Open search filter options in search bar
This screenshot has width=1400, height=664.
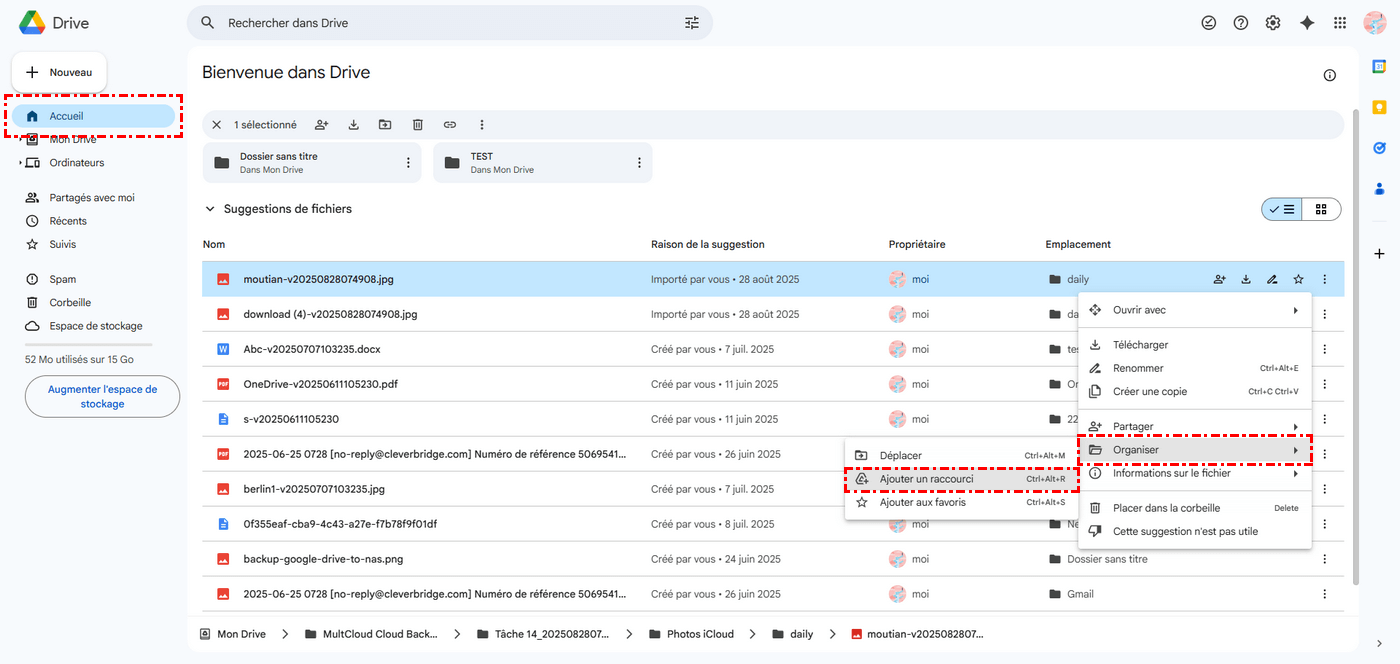click(x=692, y=23)
